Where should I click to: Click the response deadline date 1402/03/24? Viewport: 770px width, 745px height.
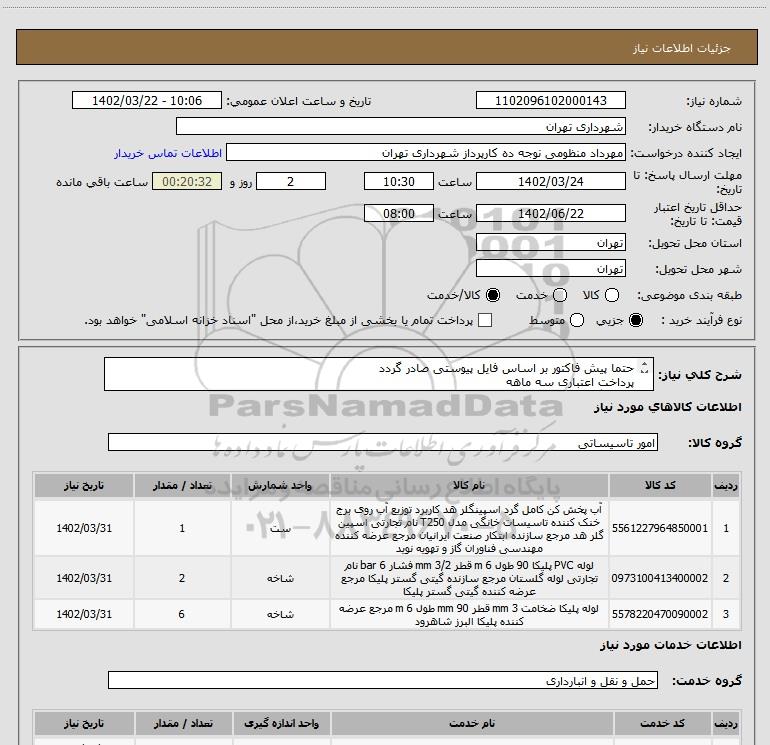tap(550, 181)
